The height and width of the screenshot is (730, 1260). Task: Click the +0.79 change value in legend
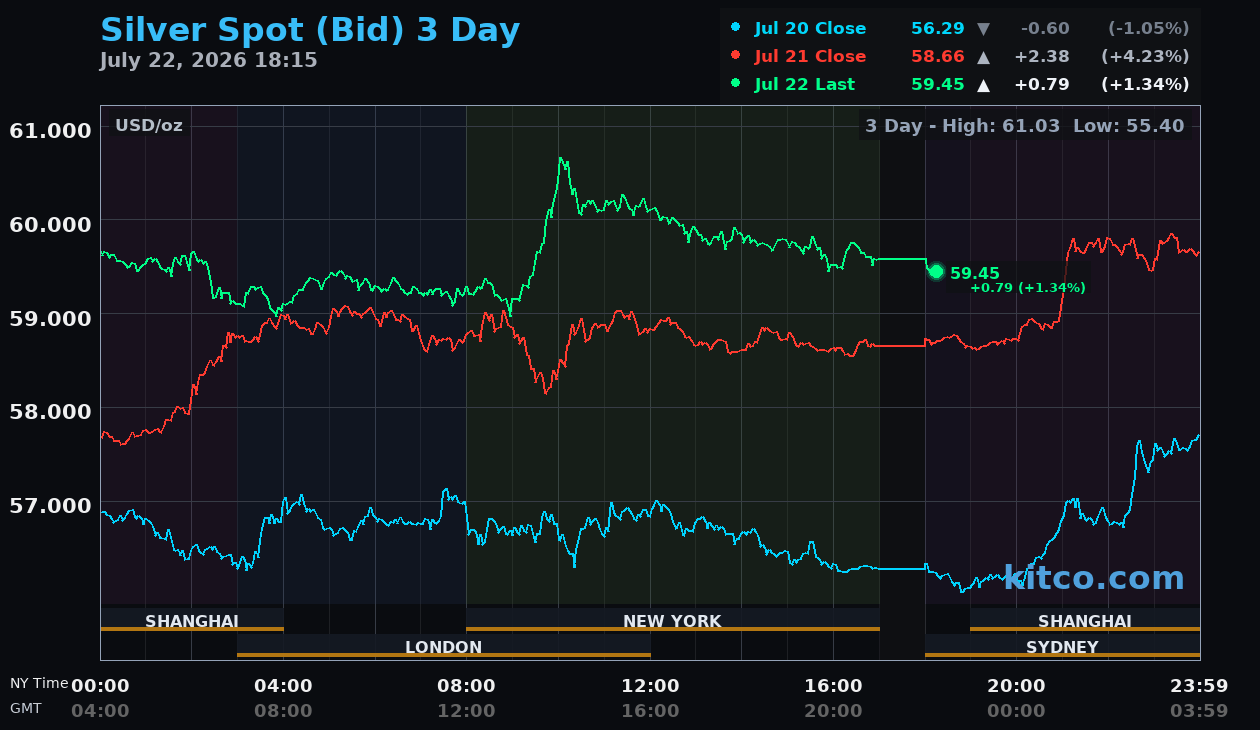tap(1042, 85)
